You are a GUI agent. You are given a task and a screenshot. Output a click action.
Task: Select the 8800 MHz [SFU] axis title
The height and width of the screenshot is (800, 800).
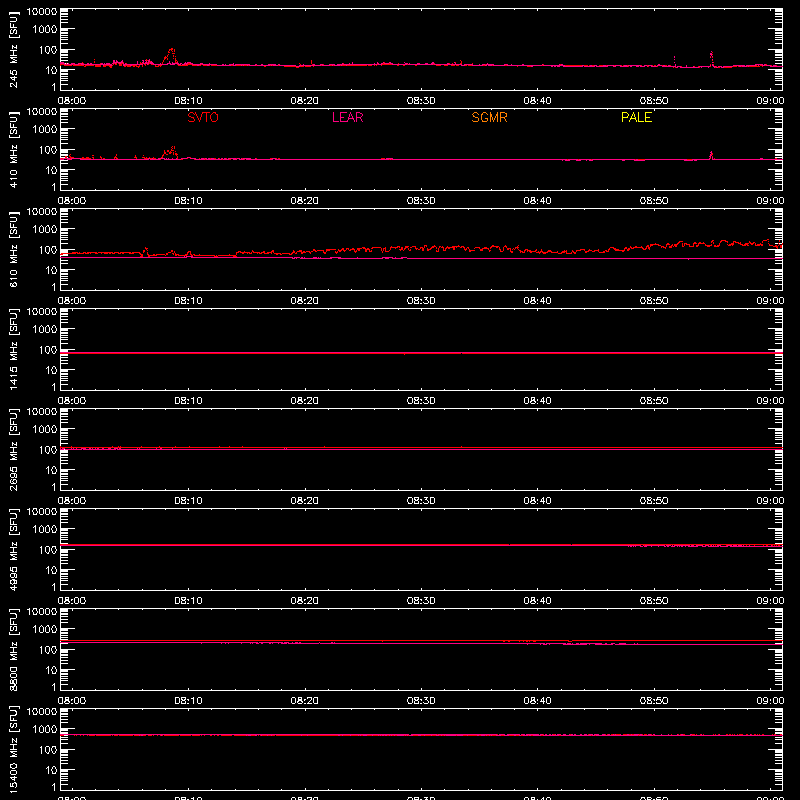coord(13,649)
